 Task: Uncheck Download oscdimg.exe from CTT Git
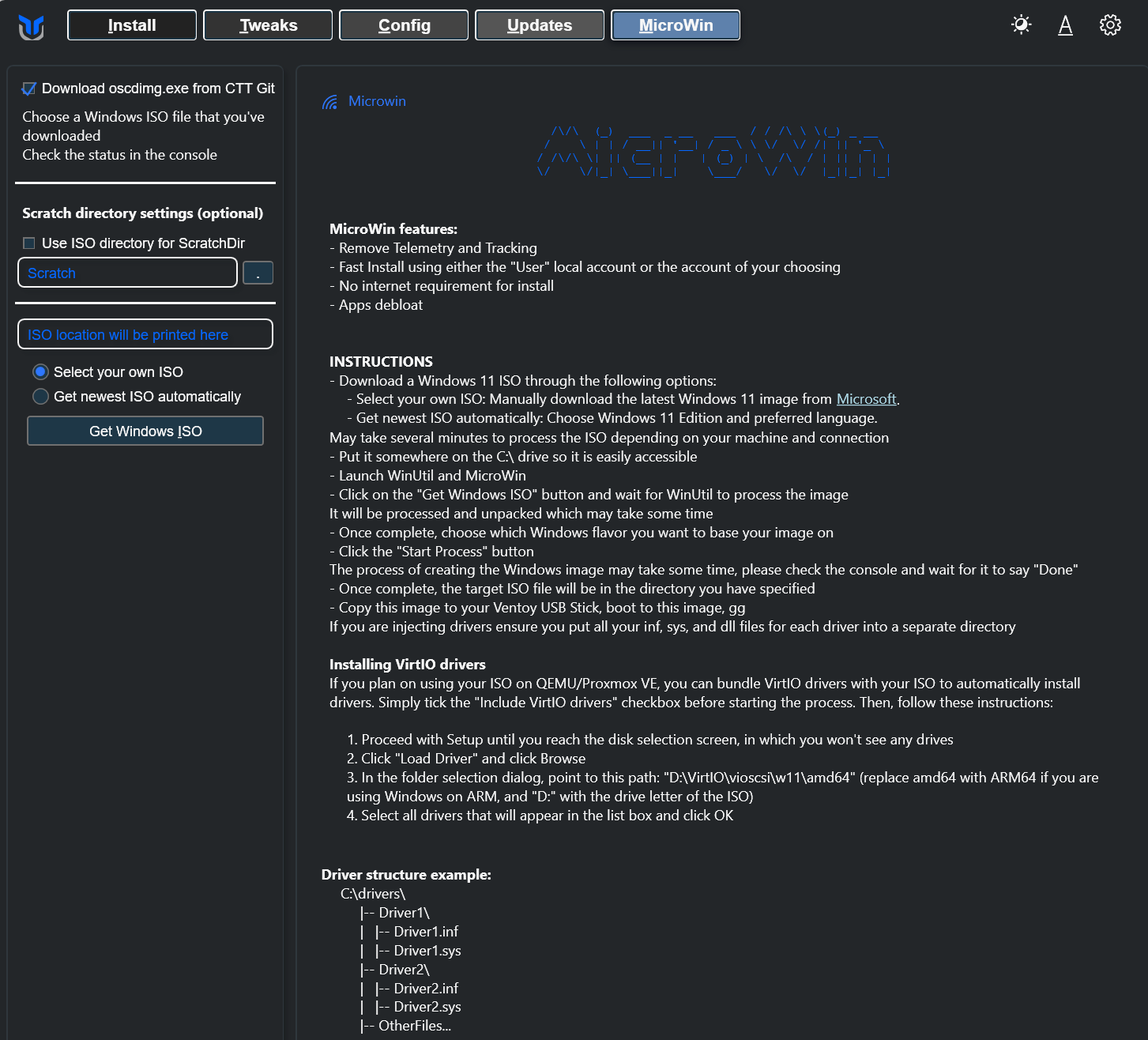29,89
